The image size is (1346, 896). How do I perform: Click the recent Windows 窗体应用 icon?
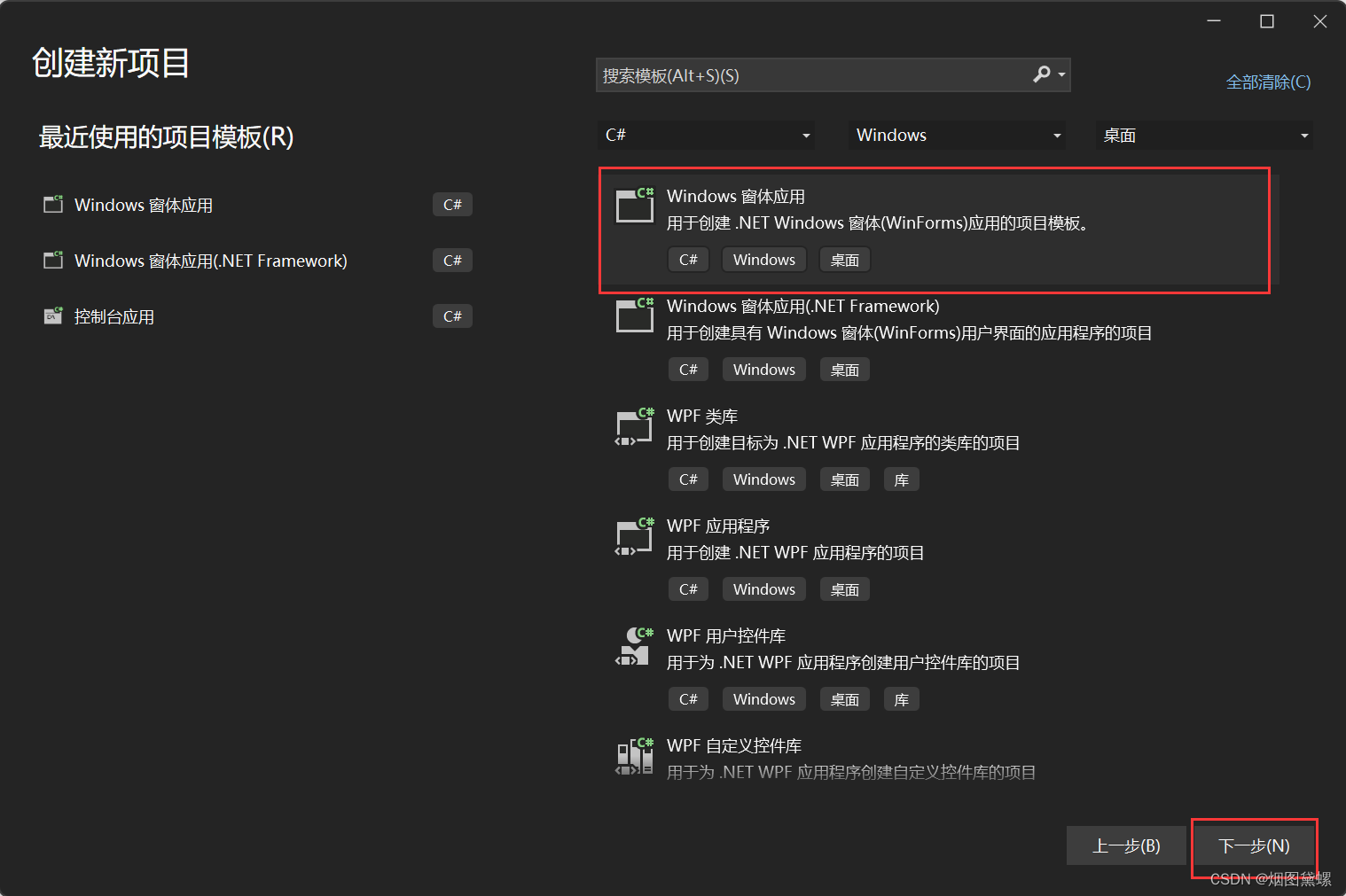53,204
